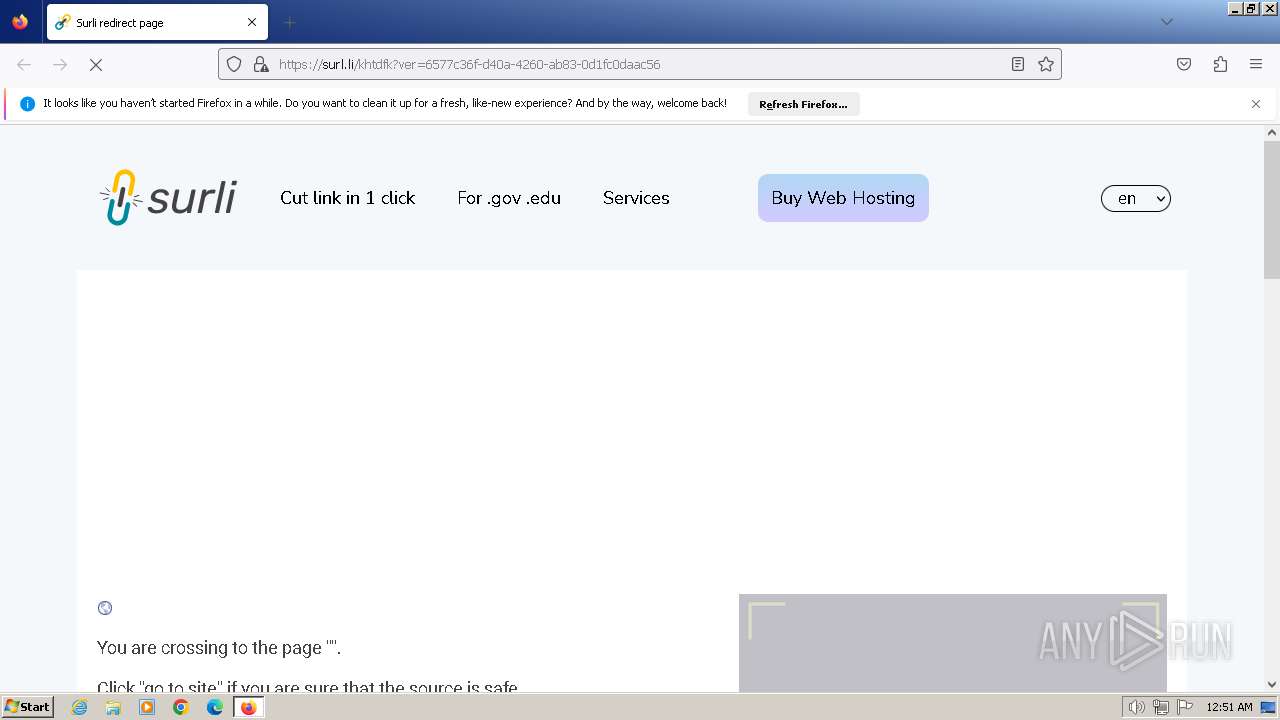Open the Action Center flag icon
Image resolution: width=1280 pixels, height=720 pixels.
(x=1185, y=707)
